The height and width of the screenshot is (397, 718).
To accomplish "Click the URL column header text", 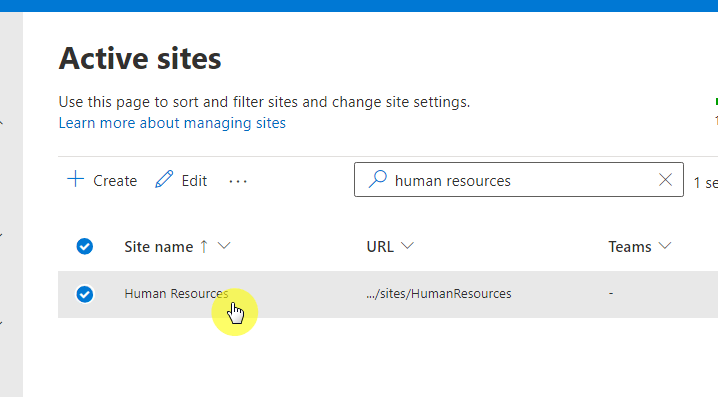I will [x=380, y=247].
